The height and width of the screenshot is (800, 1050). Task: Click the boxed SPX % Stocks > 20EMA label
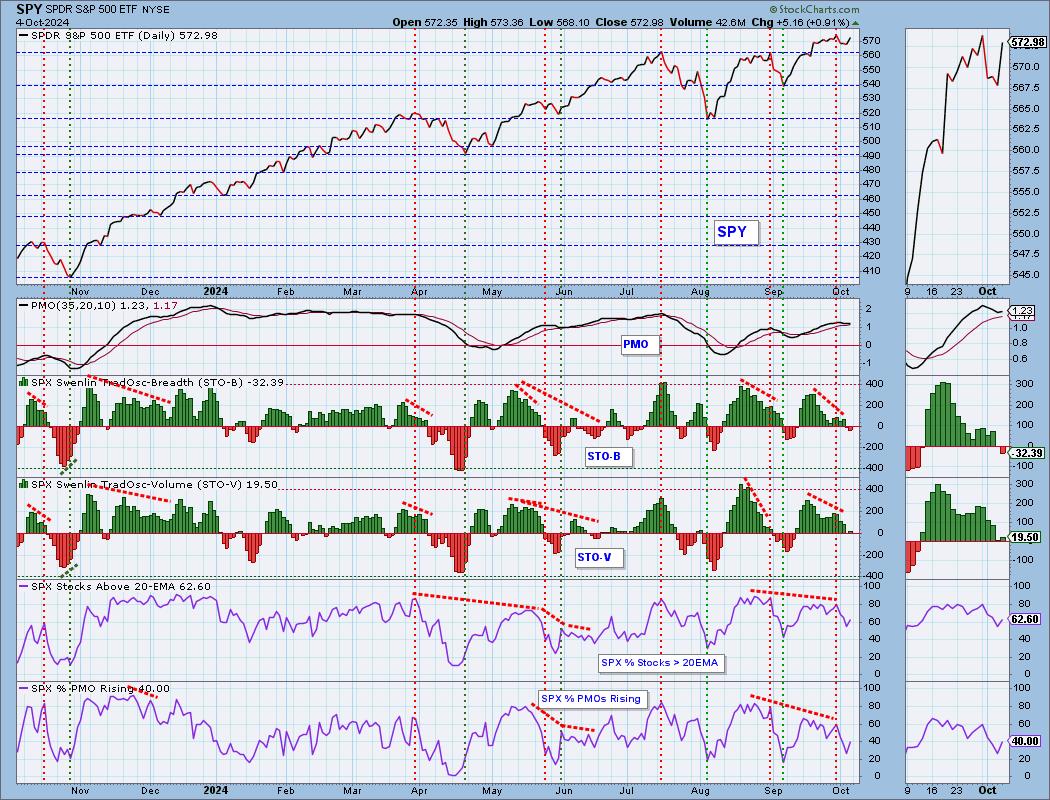coord(660,663)
